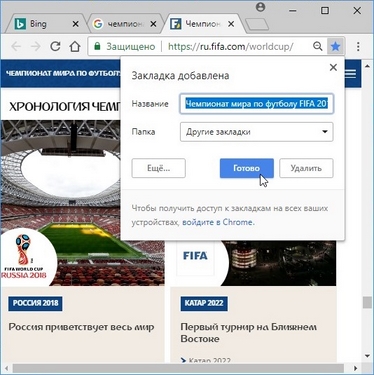This screenshot has width=374, height=375.
Task: Open Россия приветствует весь мир article
Action: 81,327
